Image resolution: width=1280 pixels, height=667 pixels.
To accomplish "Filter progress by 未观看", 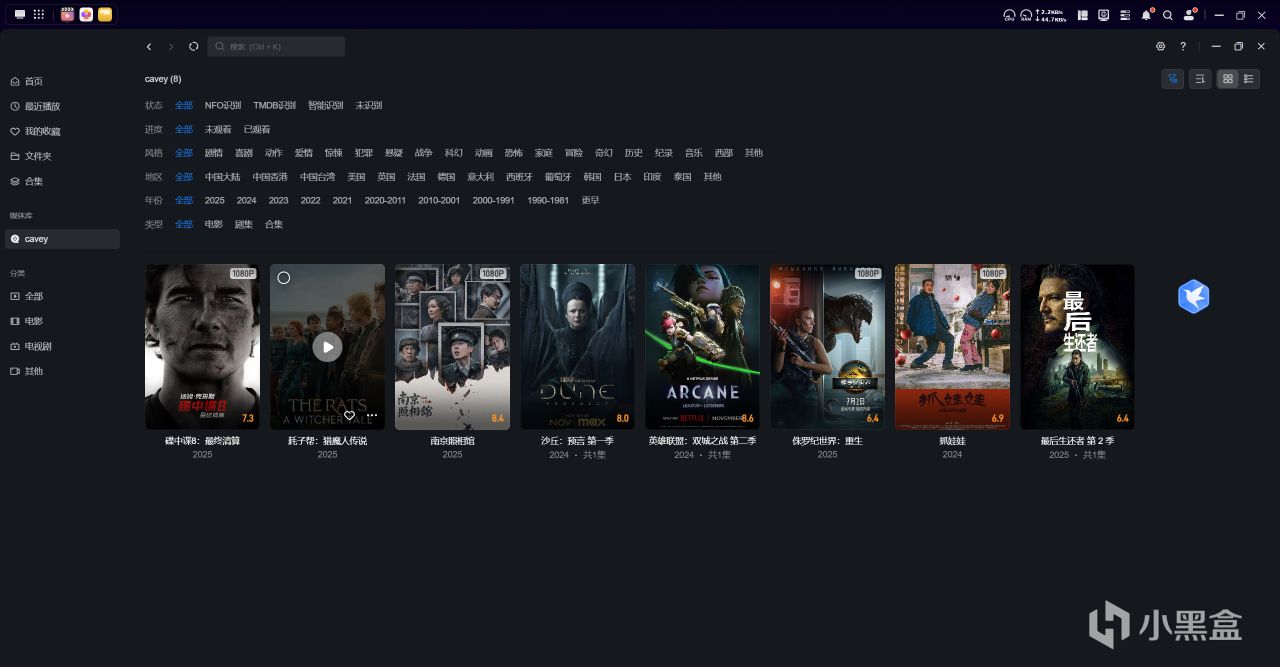I will click(218, 129).
